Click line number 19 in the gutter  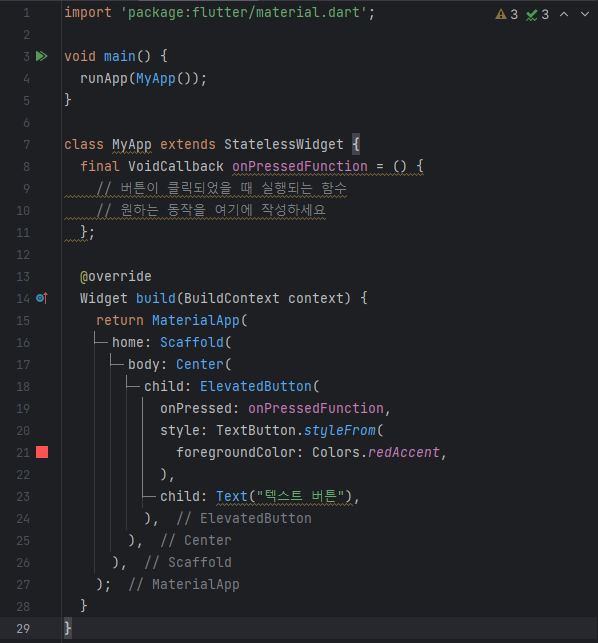(x=23, y=408)
